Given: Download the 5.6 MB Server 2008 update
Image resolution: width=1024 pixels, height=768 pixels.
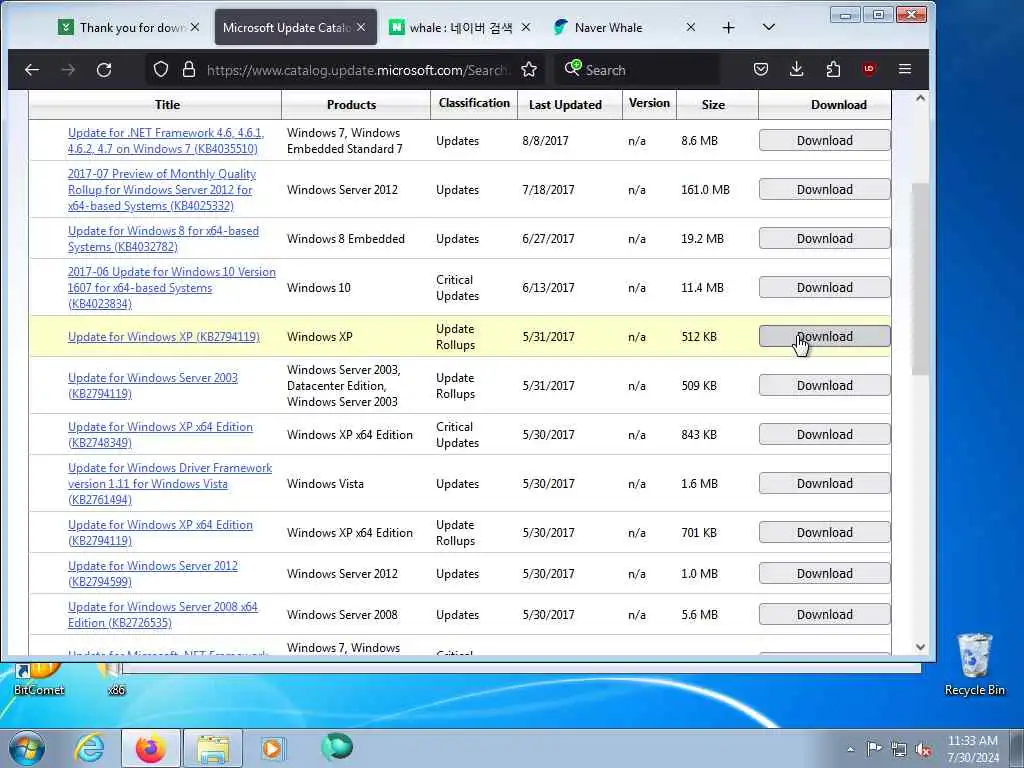Looking at the screenshot, I should 824,615.
